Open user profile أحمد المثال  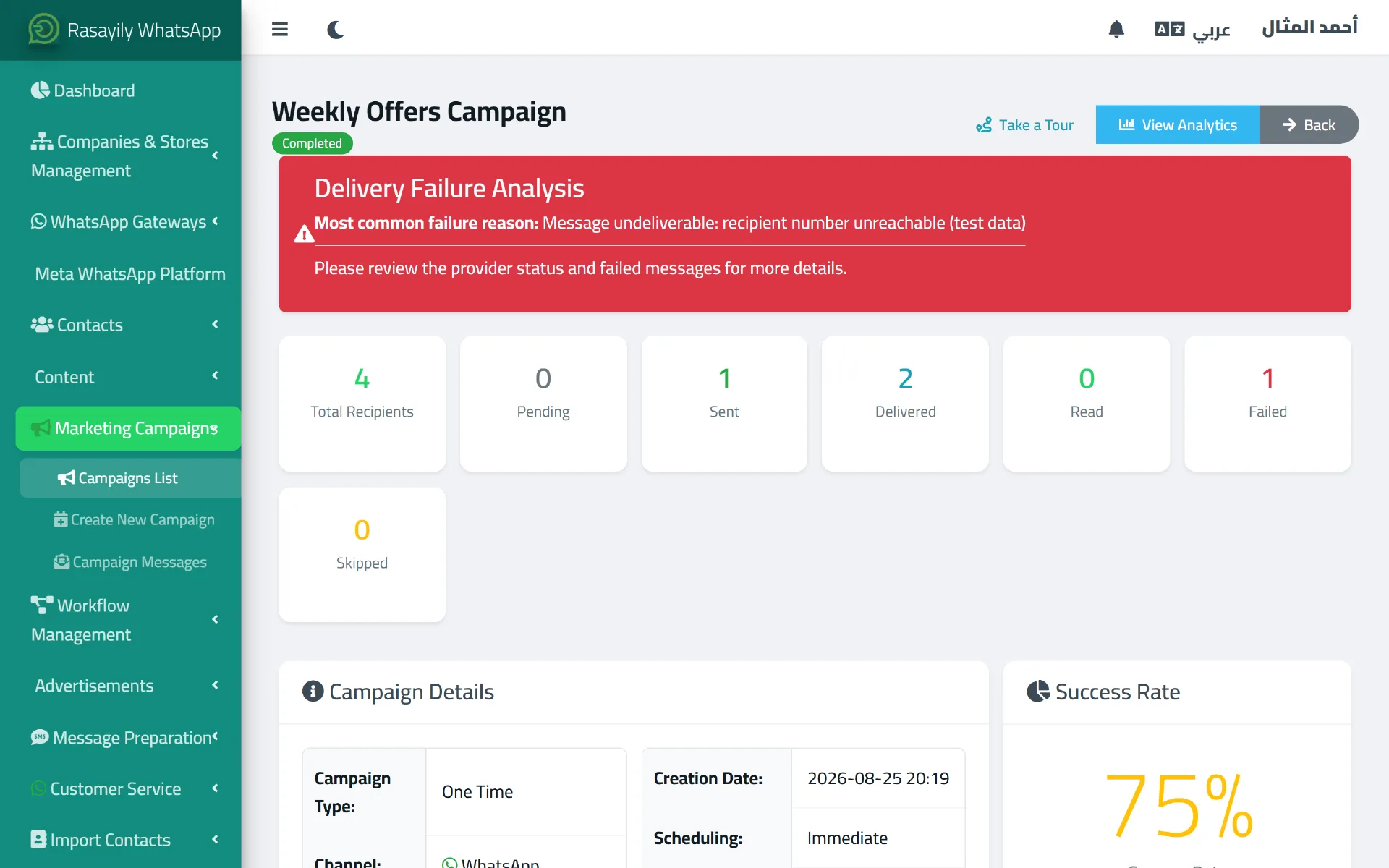click(1309, 27)
